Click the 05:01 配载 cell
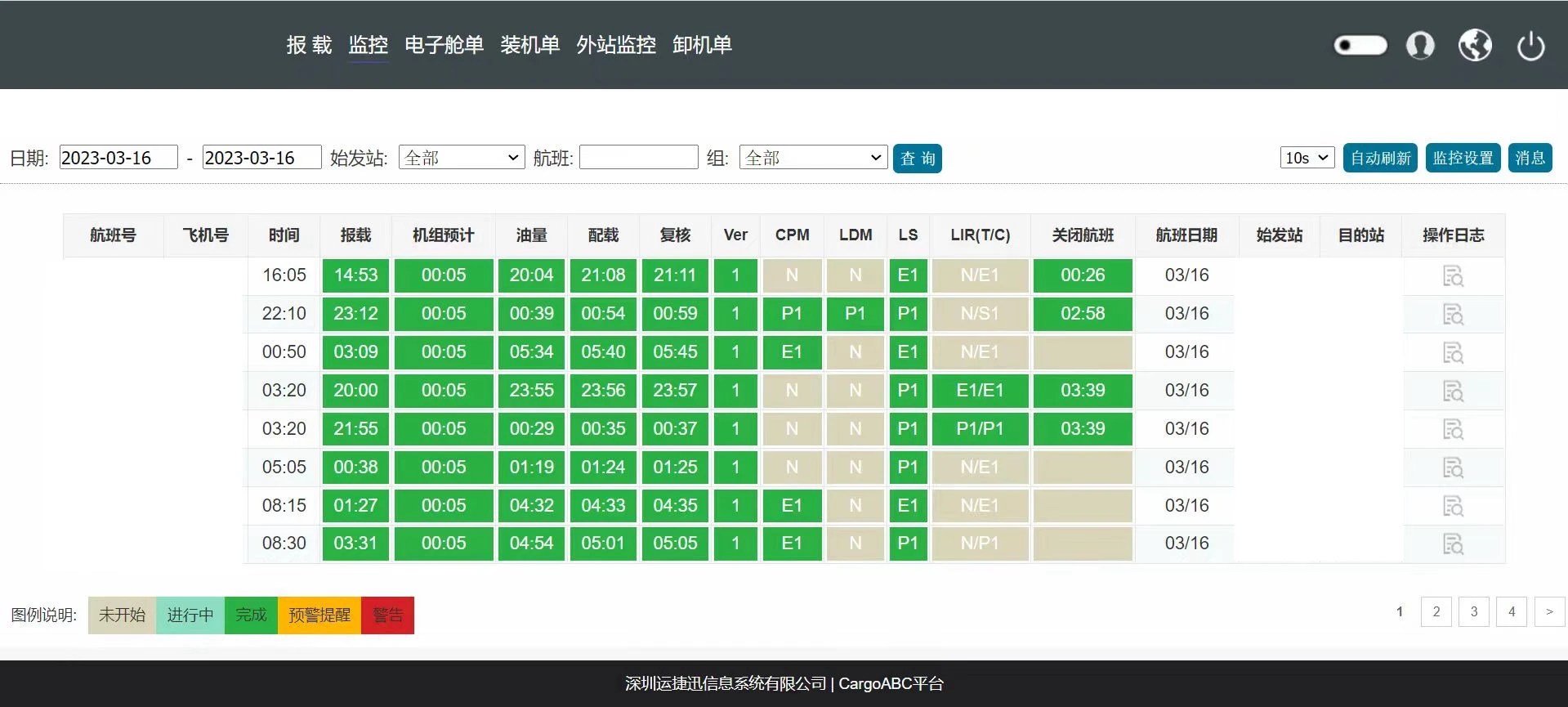The width and height of the screenshot is (1568, 707). (603, 544)
